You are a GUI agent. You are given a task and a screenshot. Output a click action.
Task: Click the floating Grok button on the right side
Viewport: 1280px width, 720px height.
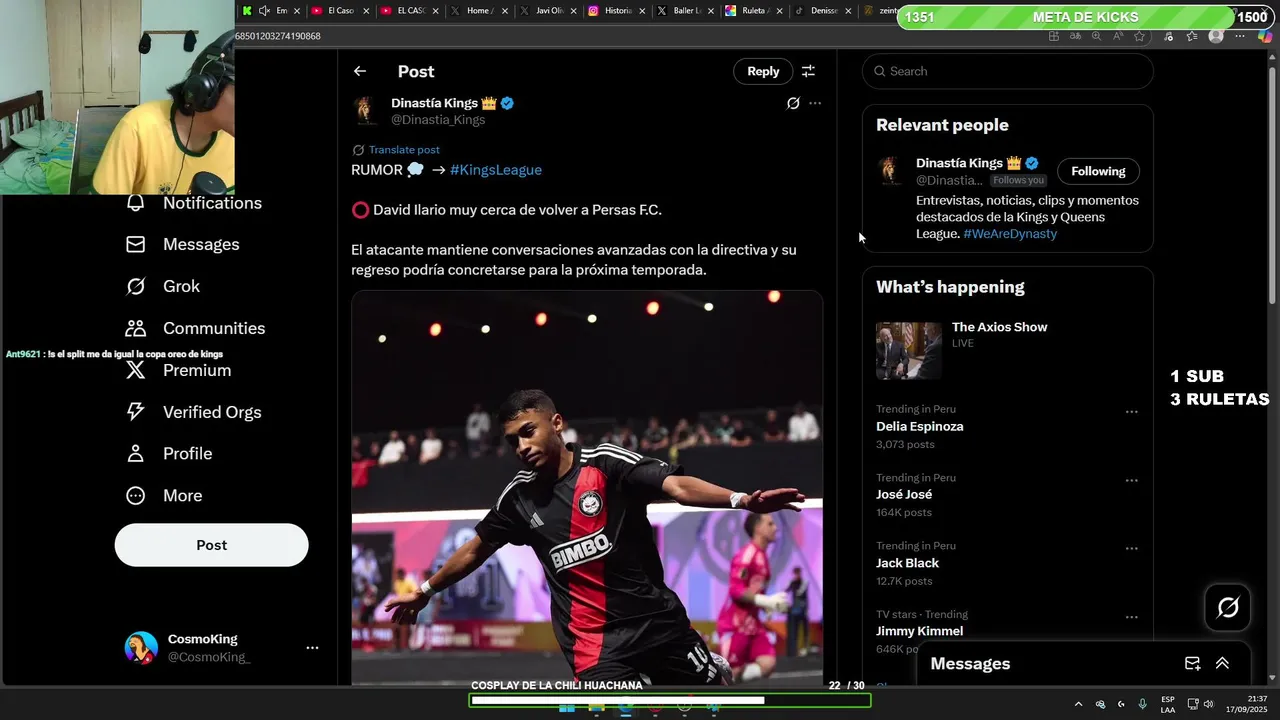pos(1228,607)
